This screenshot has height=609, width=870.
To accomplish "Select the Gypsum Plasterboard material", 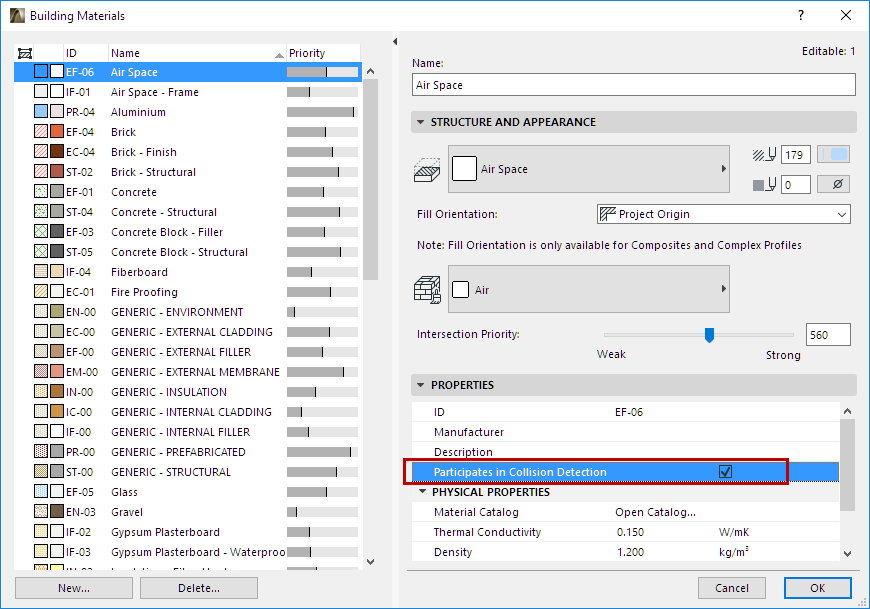I will pyautogui.click(x=188, y=532).
